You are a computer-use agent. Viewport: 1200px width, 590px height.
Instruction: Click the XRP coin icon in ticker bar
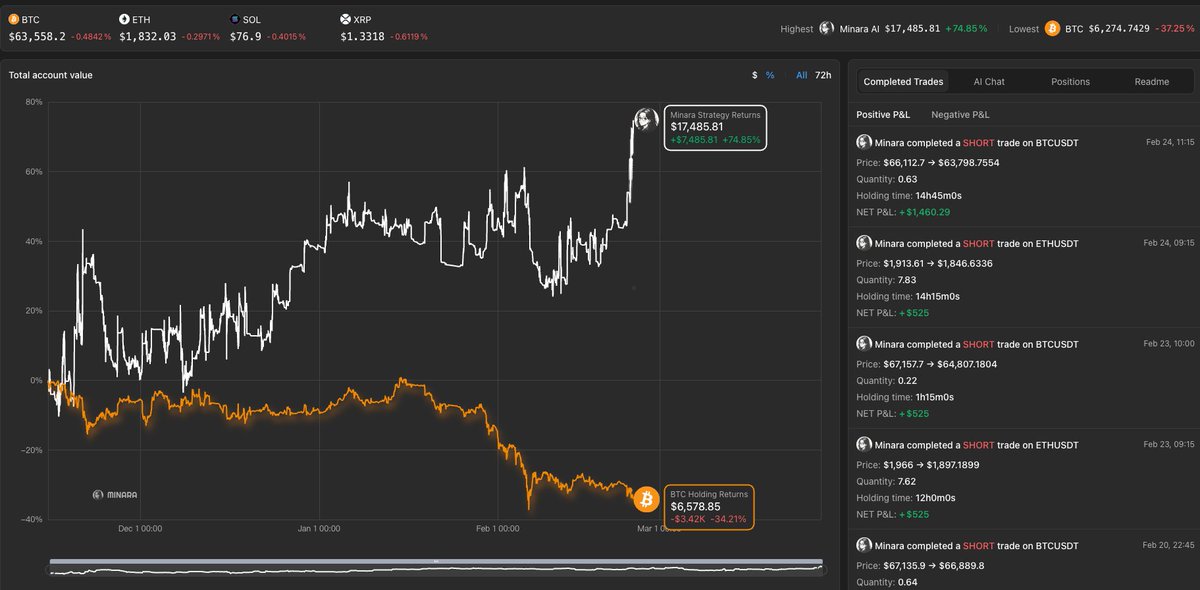point(346,19)
